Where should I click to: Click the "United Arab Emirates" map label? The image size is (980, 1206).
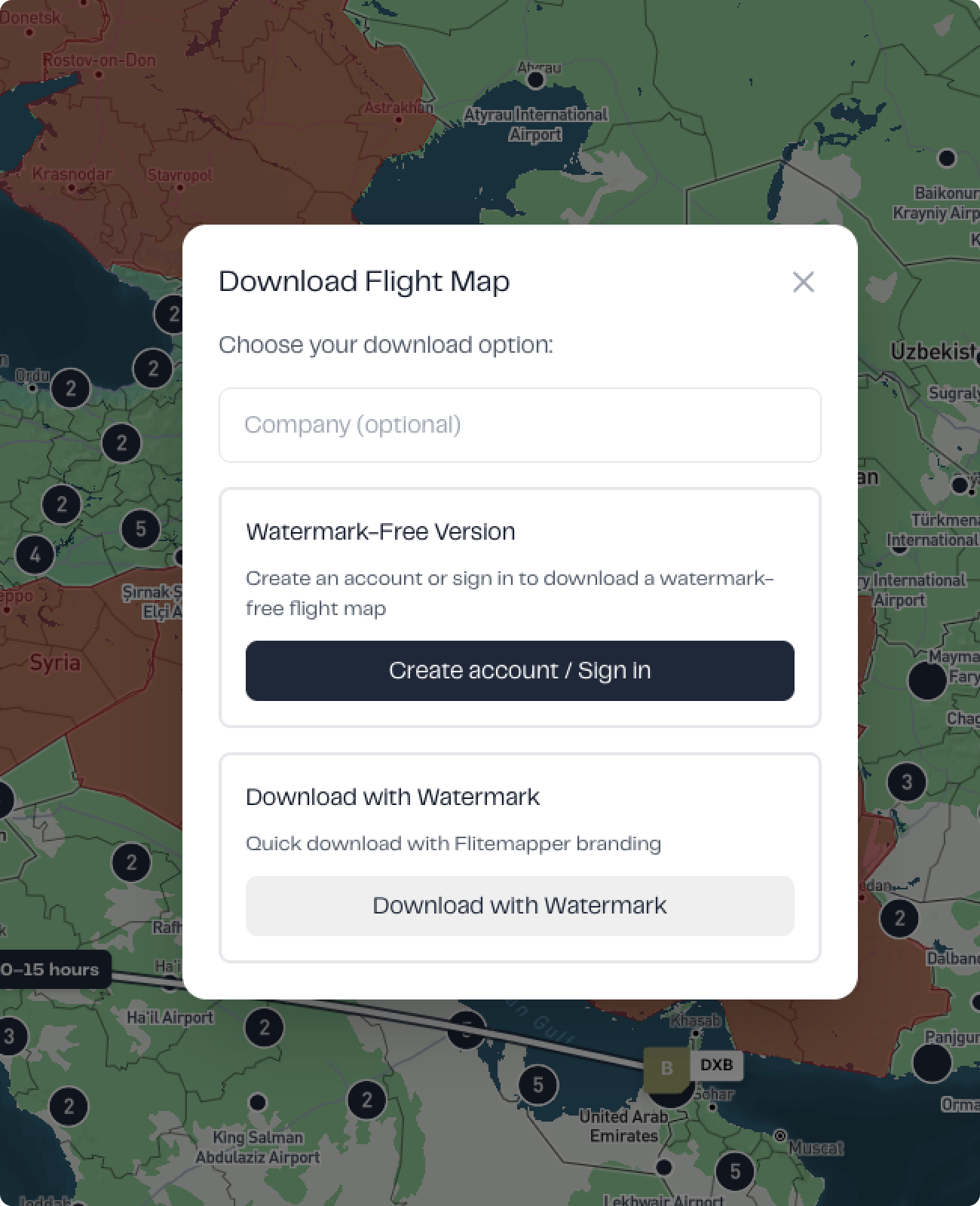click(x=623, y=1126)
